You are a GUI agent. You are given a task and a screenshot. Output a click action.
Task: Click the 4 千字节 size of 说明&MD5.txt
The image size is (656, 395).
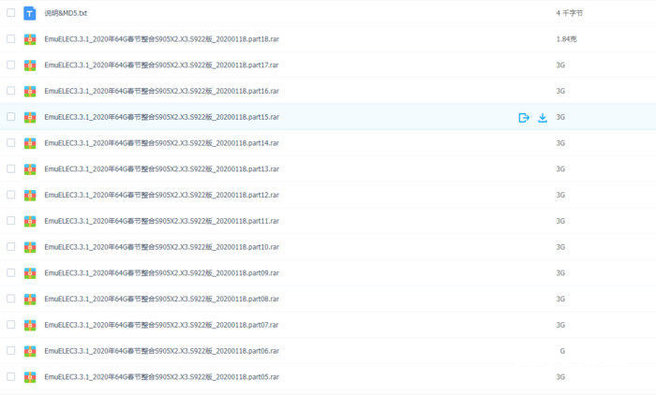[x=569, y=13]
